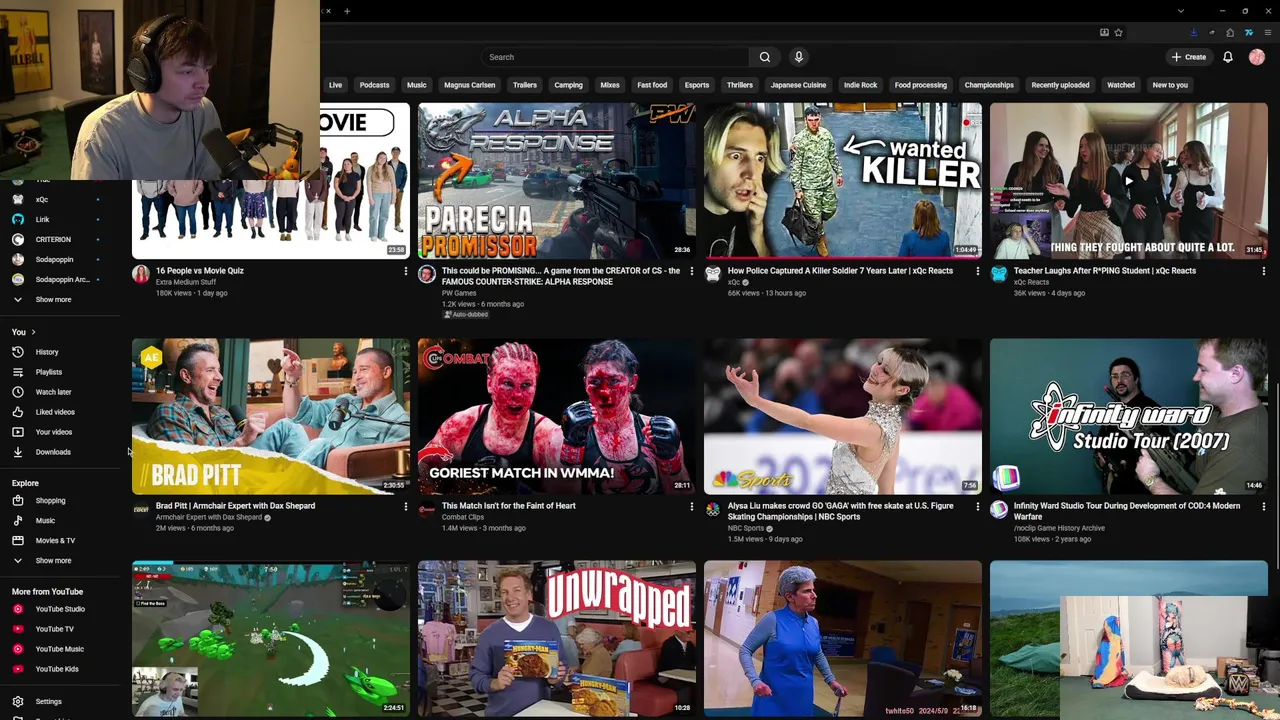The width and height of the screenshot is (1280, 720).
Task: Click into the YouTube Search field
Action: (615, 57)
